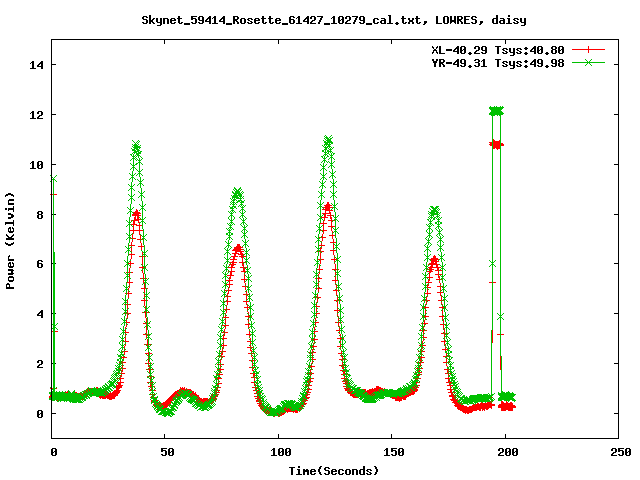
Task: Click the red peak top near 82 seconds
Action: tap(238, 248)
